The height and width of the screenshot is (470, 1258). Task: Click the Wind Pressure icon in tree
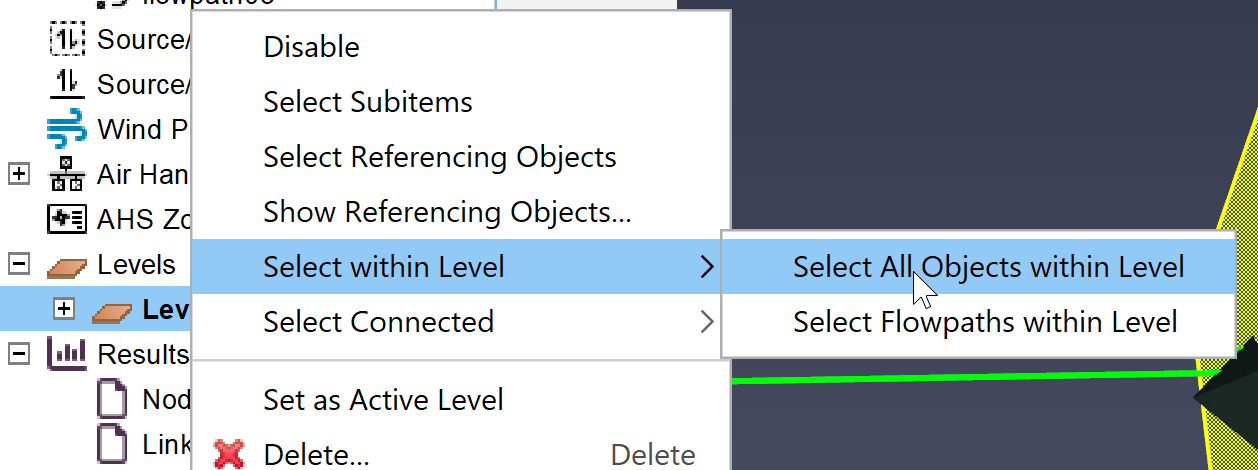pyautogui.click(x=66, y=130)
